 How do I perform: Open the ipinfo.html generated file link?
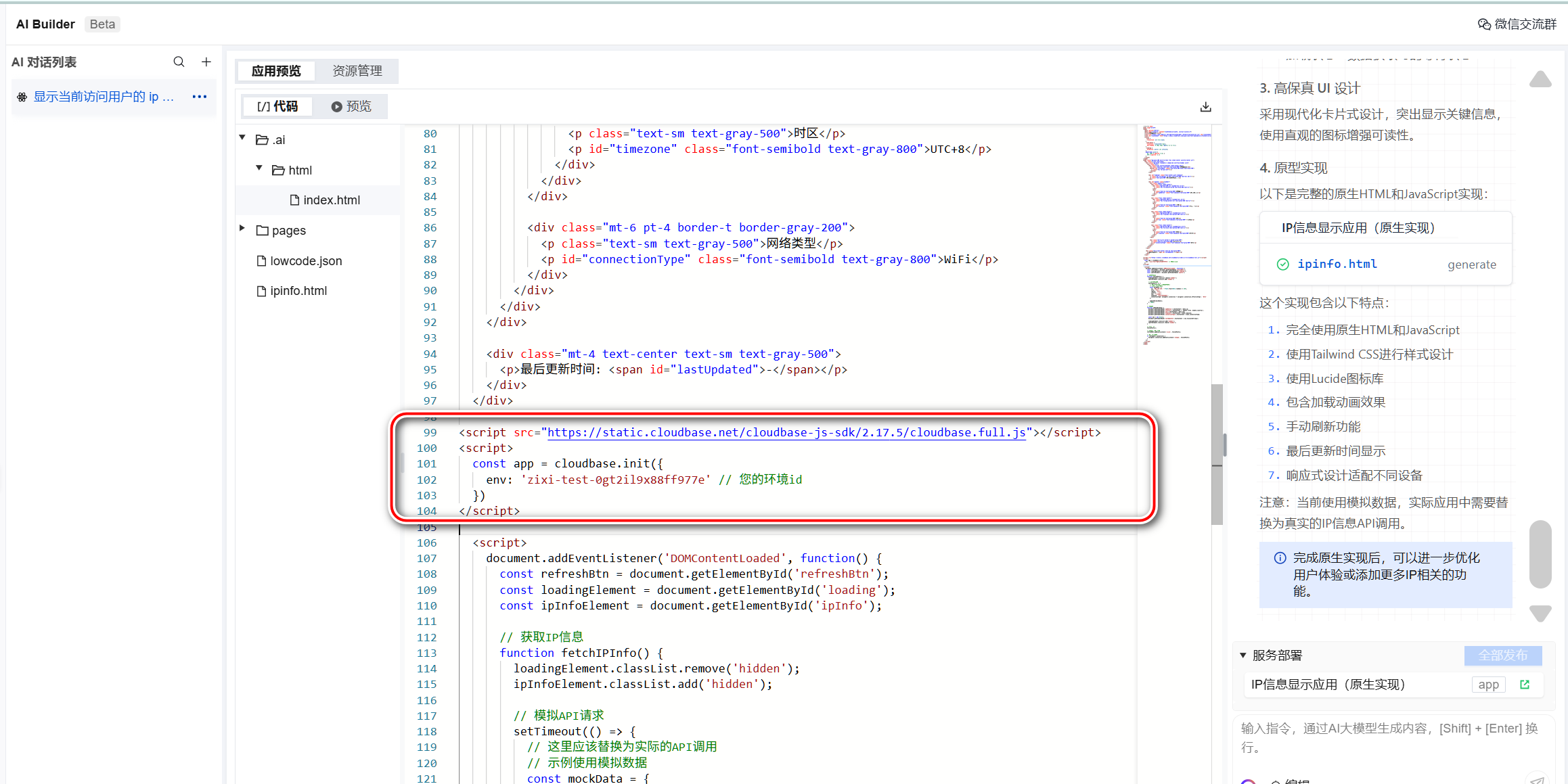[x=1337, y=264]
